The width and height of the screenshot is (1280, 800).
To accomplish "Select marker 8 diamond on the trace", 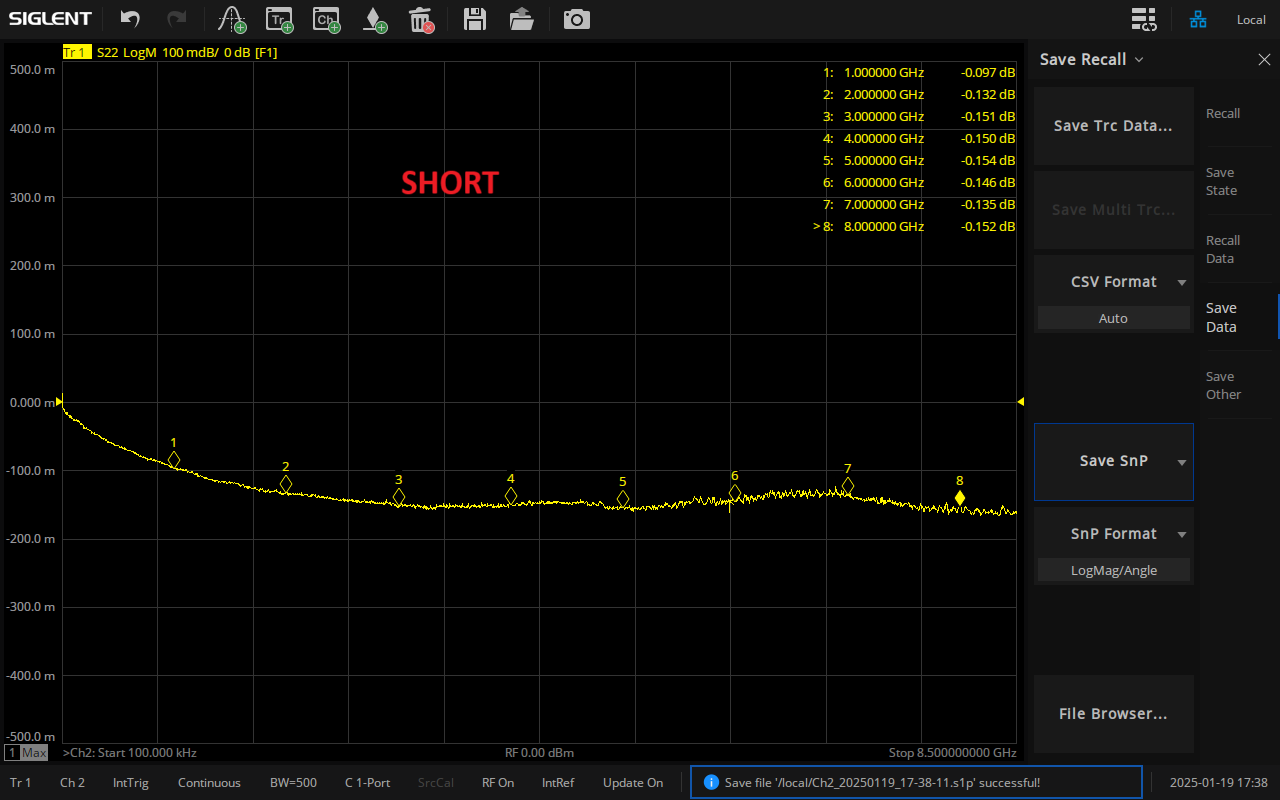I will point(959,498).
